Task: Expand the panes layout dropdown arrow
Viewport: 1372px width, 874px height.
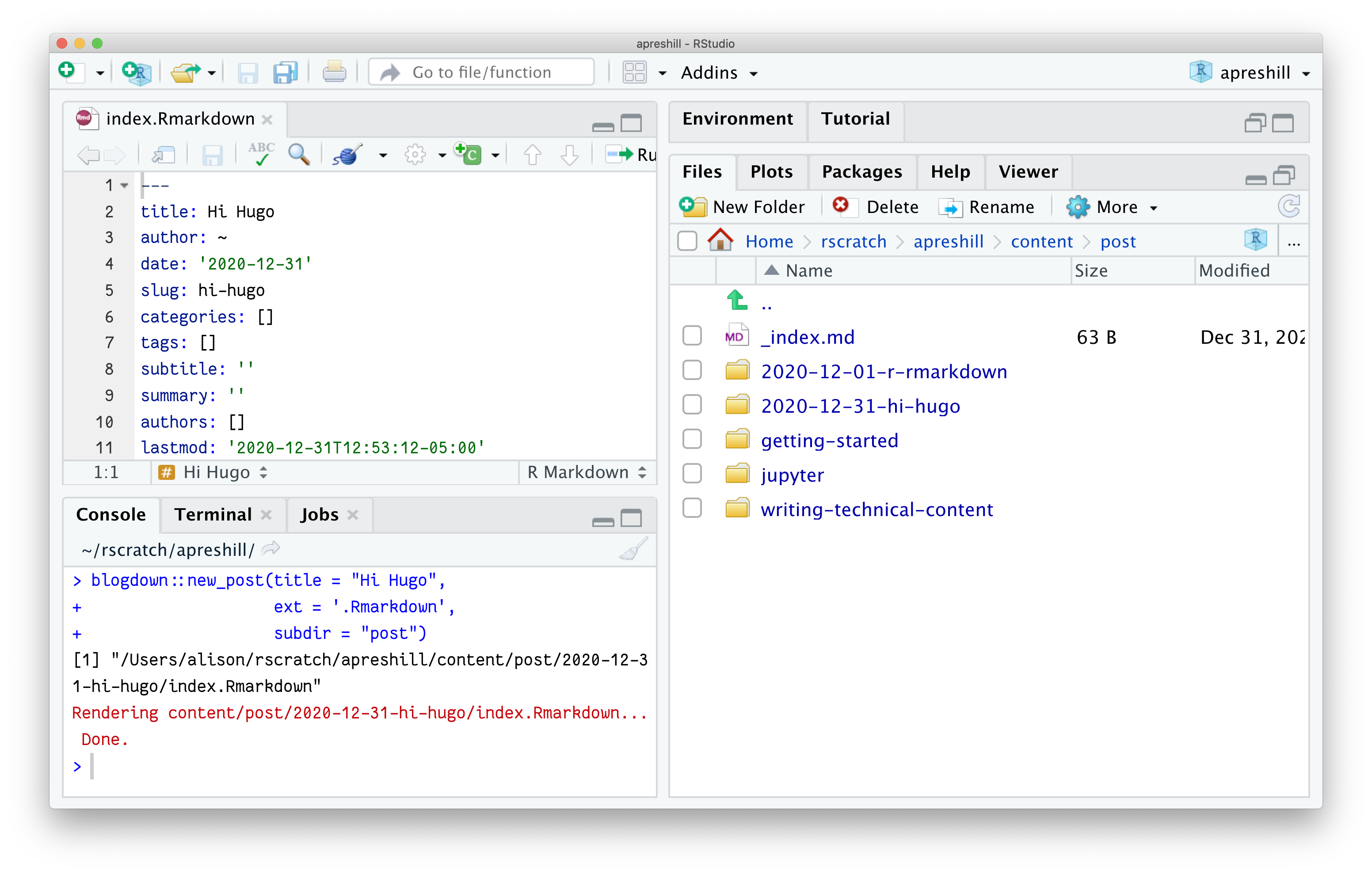Action: pyautogui.click(x=662, y=73)
